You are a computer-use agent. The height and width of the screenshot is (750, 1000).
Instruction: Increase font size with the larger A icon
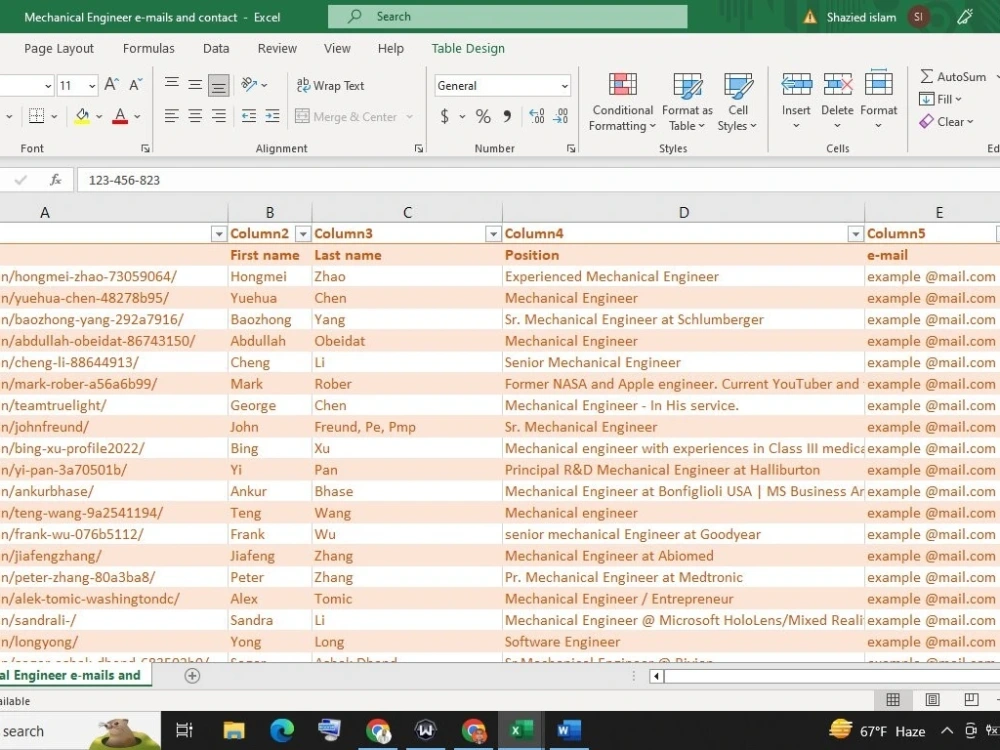point(112,85)
